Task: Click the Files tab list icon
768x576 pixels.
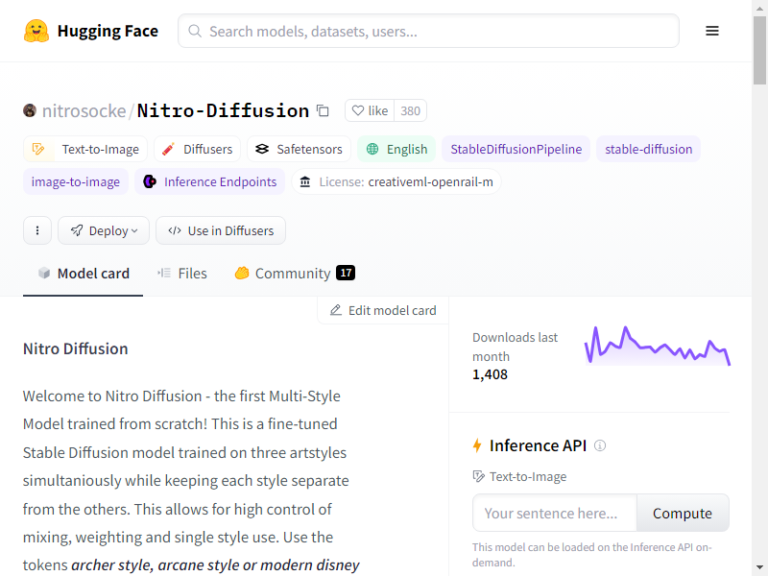Action: [164, 273]
